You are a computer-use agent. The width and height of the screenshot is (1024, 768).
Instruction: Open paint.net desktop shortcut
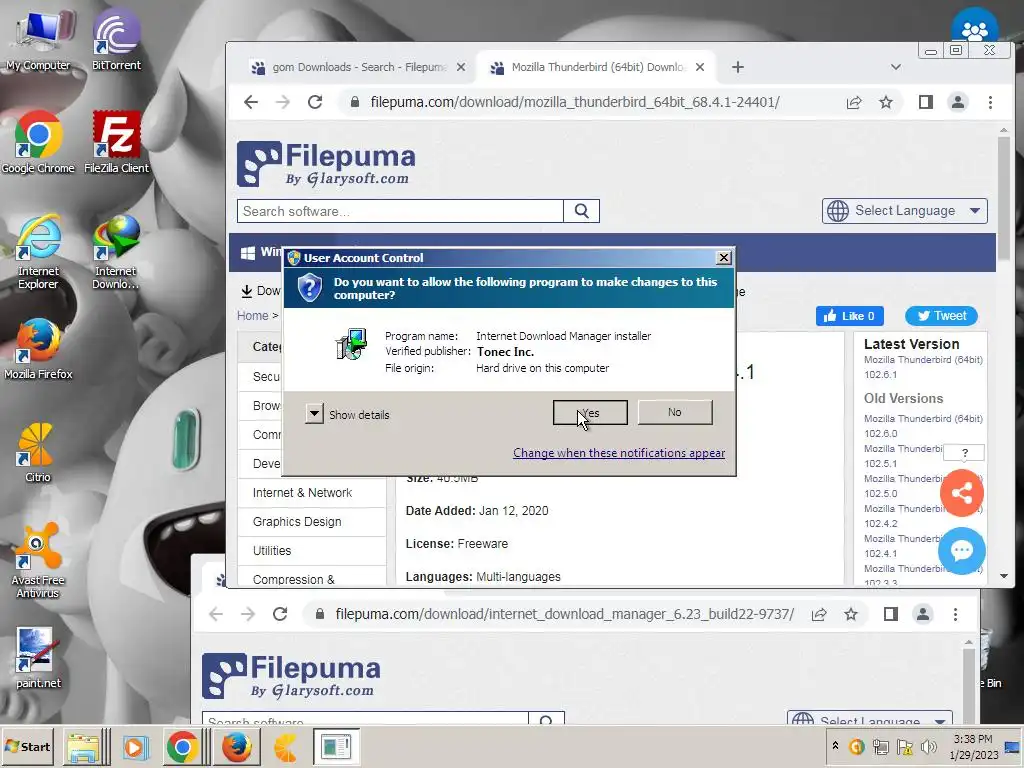point(38,658)
